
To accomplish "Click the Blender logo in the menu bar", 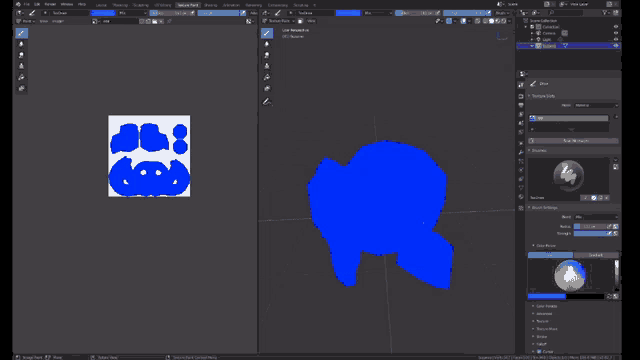I will pyautogui.click(x=18, y=4).
